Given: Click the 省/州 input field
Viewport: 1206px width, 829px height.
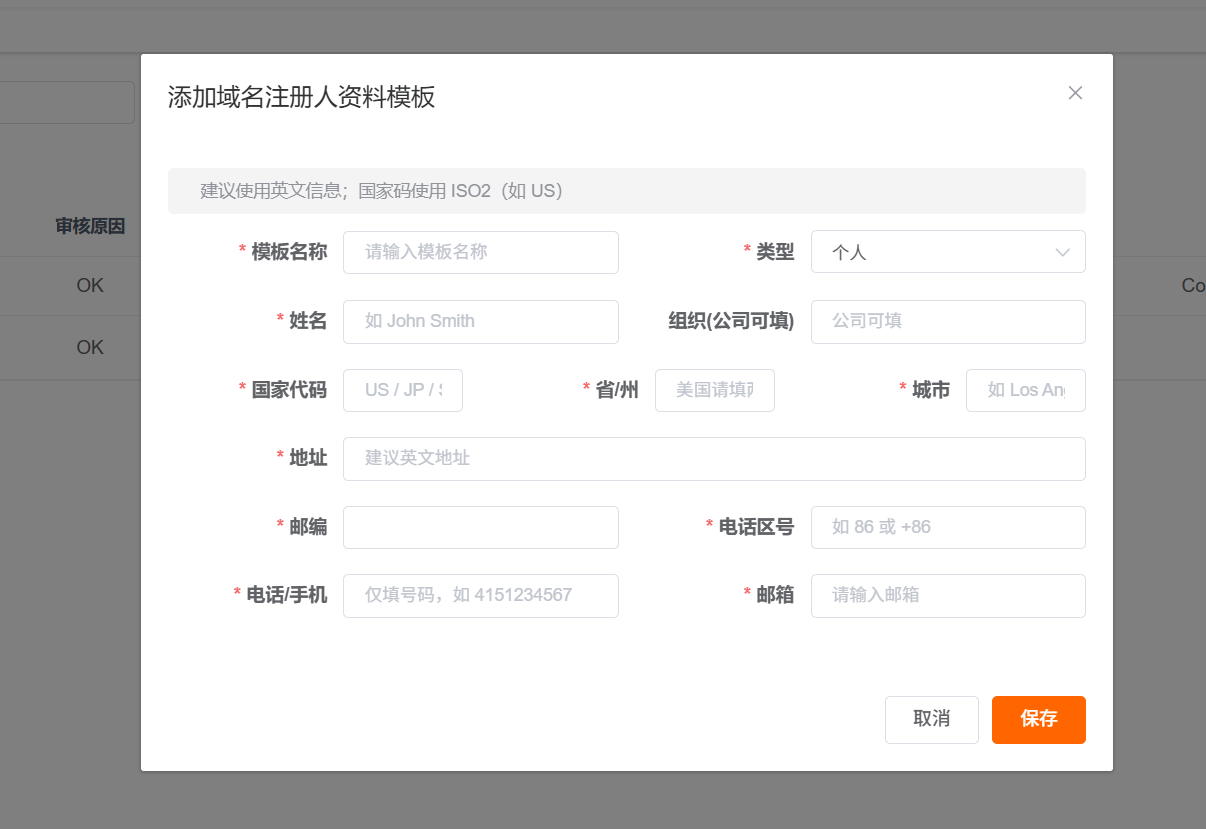Looking at the screenshot, I should click(x=715, y=390).
